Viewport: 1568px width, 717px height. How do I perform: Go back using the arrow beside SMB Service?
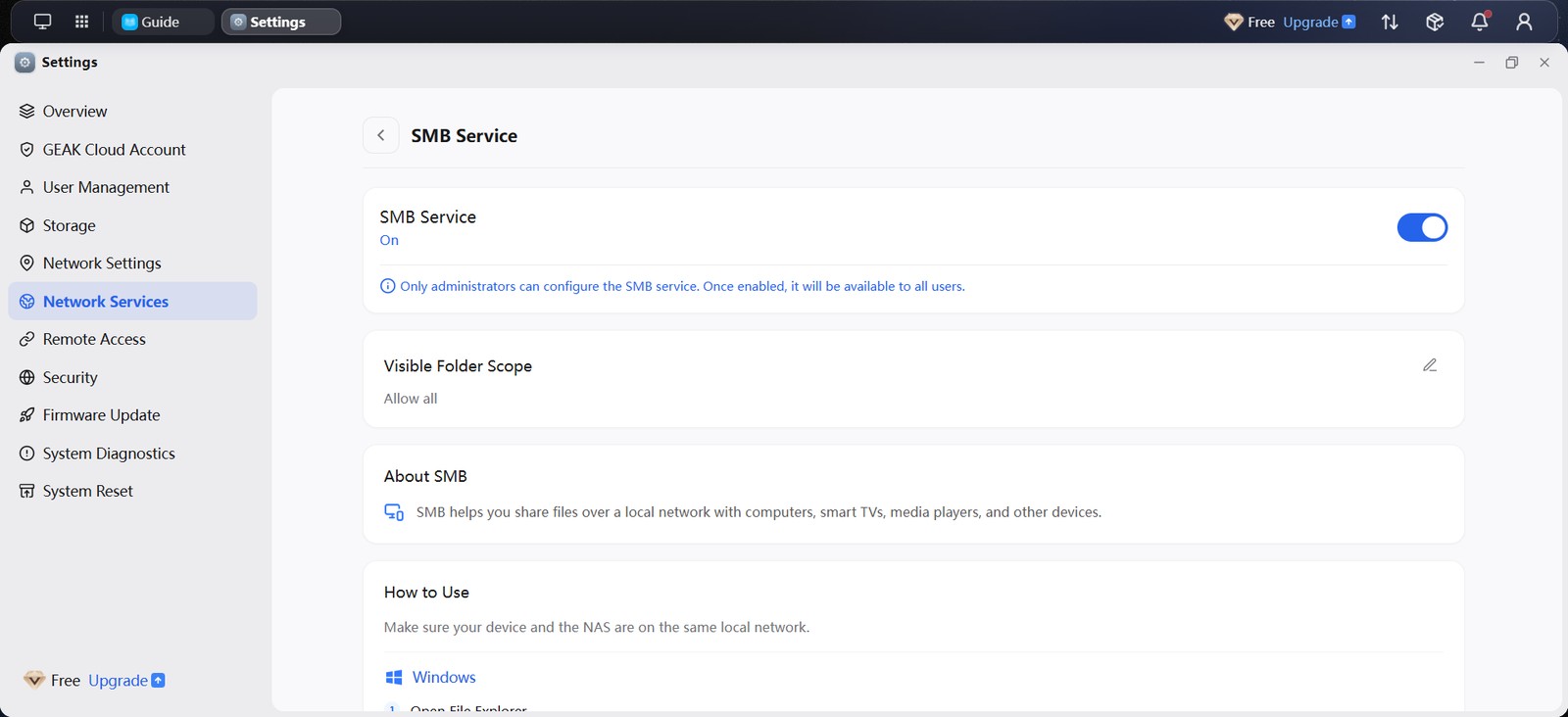[x=381, y=135]
